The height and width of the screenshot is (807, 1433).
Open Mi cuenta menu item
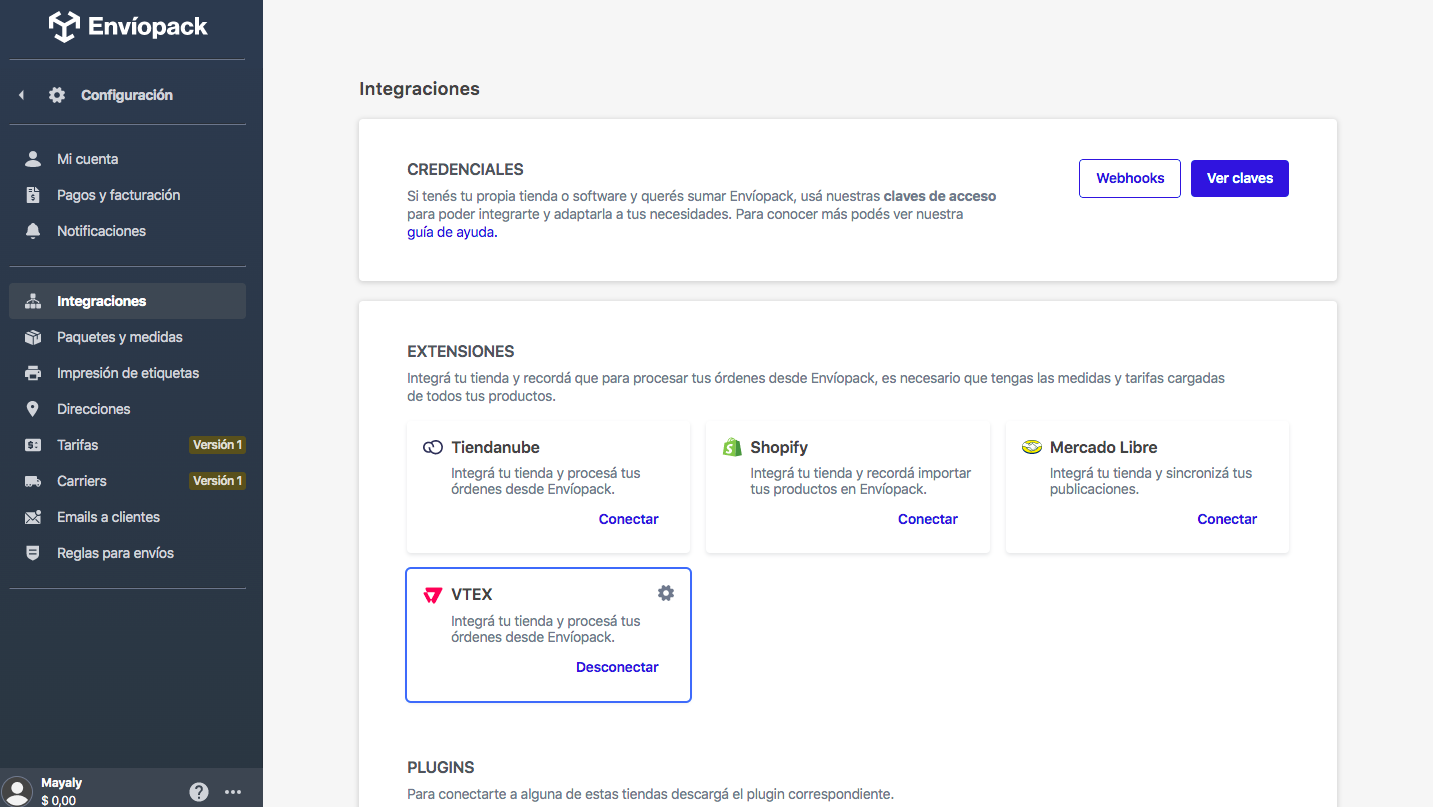pos(128,159)
